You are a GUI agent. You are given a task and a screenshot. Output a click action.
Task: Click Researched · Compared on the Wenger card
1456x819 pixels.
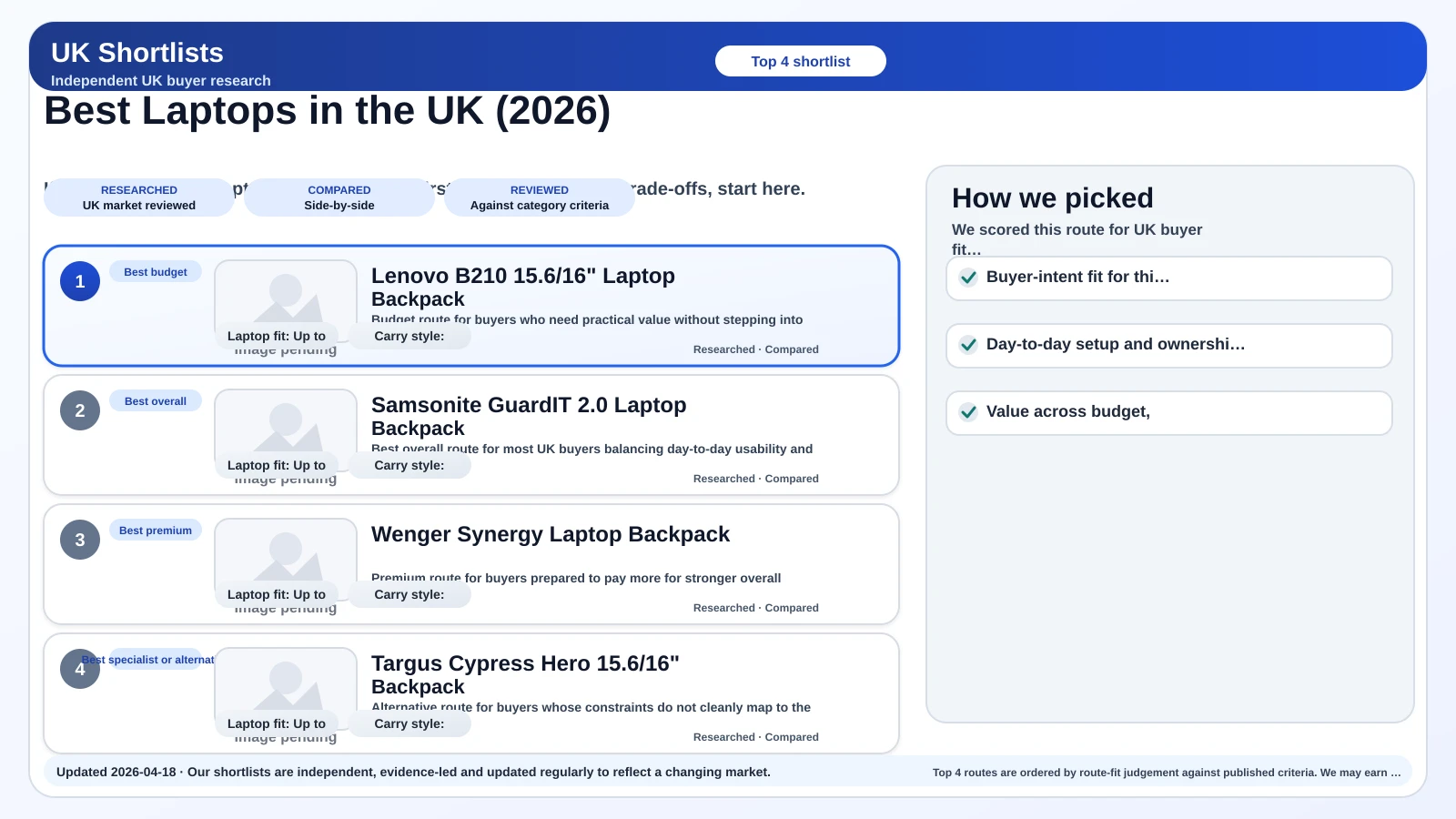click(756, 608)
